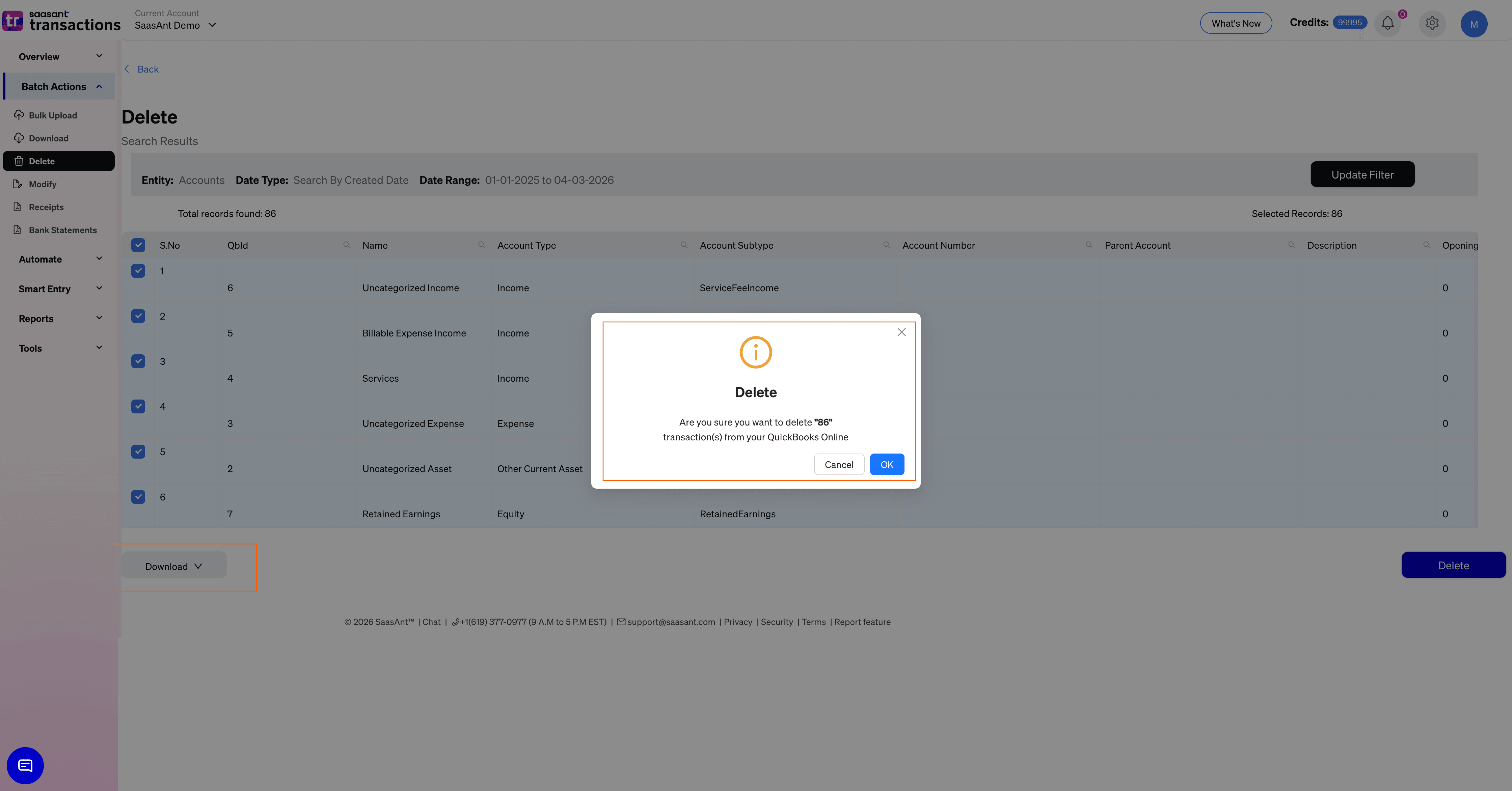Open the notifications bell icon

(x=1387, y=24)
